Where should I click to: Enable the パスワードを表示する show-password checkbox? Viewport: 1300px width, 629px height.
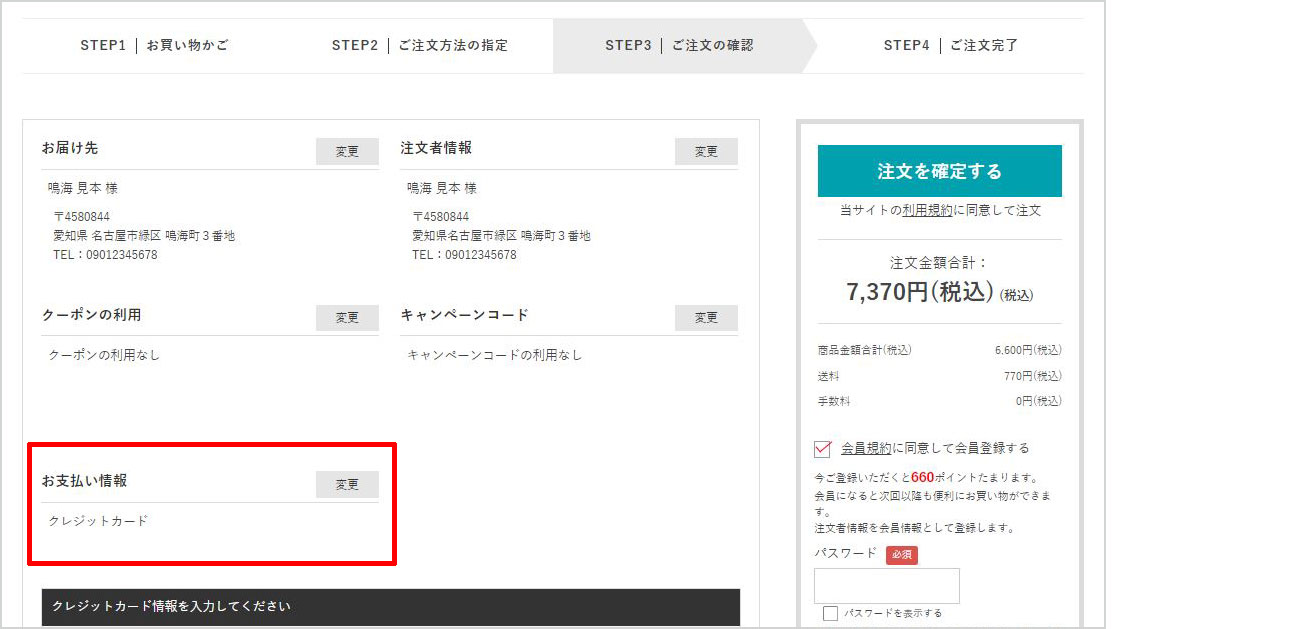(828, 612)
